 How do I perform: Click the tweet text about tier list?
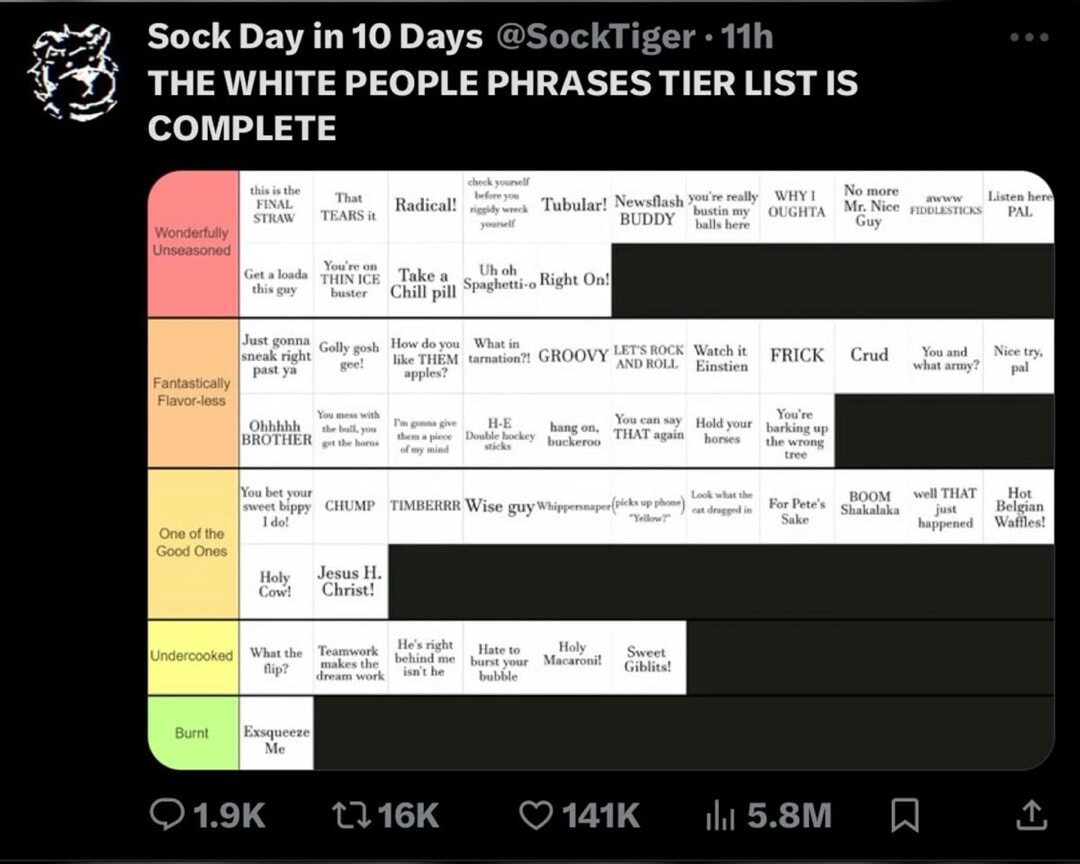click(x=500, y=104)
